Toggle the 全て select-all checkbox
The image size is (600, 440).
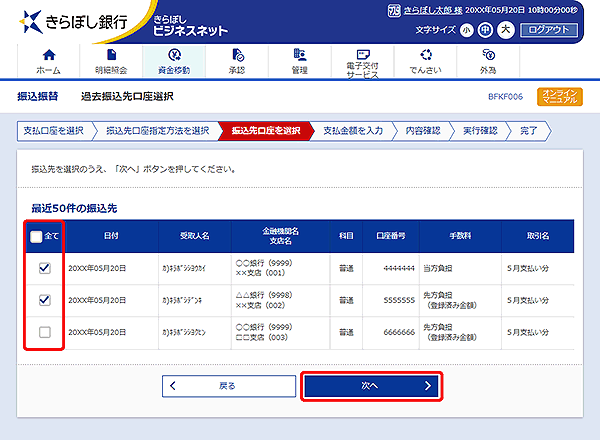37,236
